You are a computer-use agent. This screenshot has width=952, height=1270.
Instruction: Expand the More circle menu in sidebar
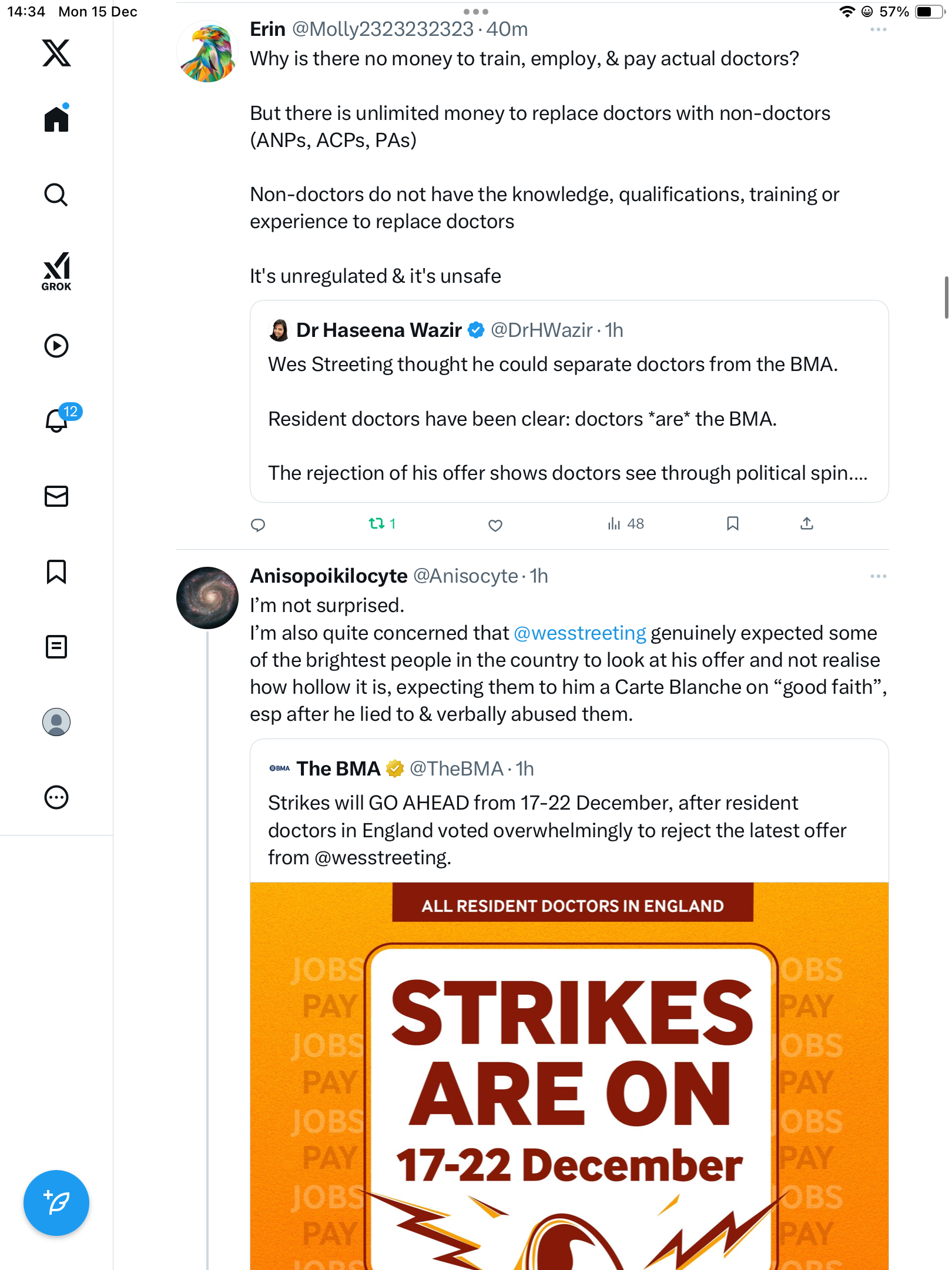click(x=56, y=797)
